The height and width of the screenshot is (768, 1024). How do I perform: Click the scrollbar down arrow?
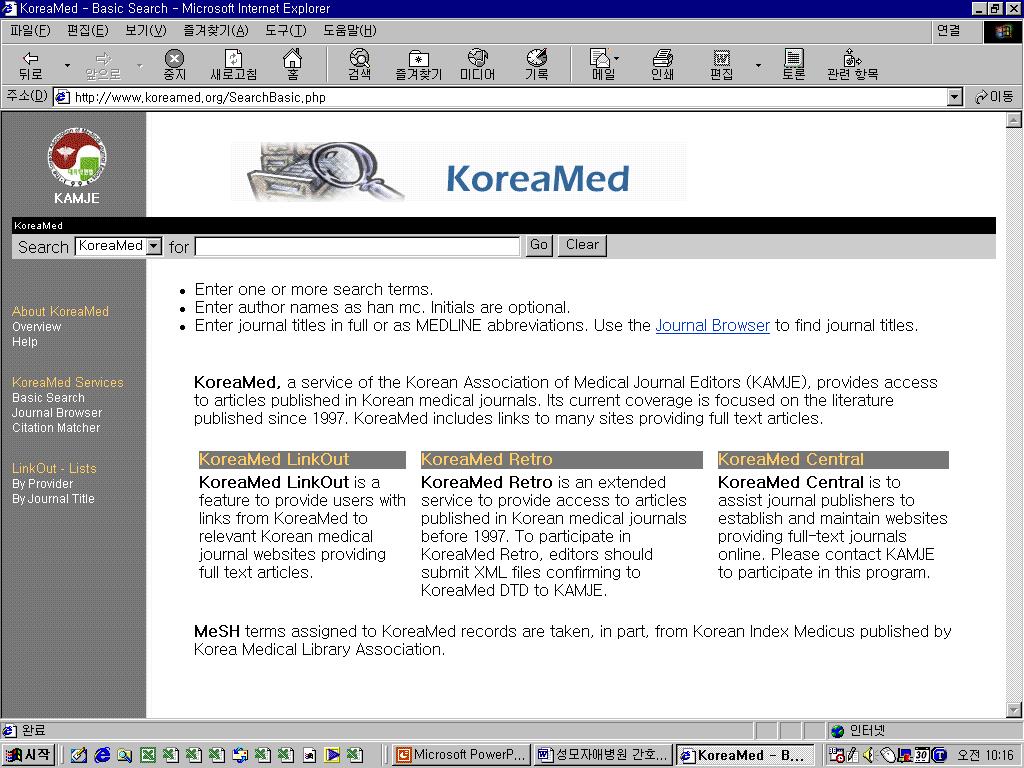1014,710
